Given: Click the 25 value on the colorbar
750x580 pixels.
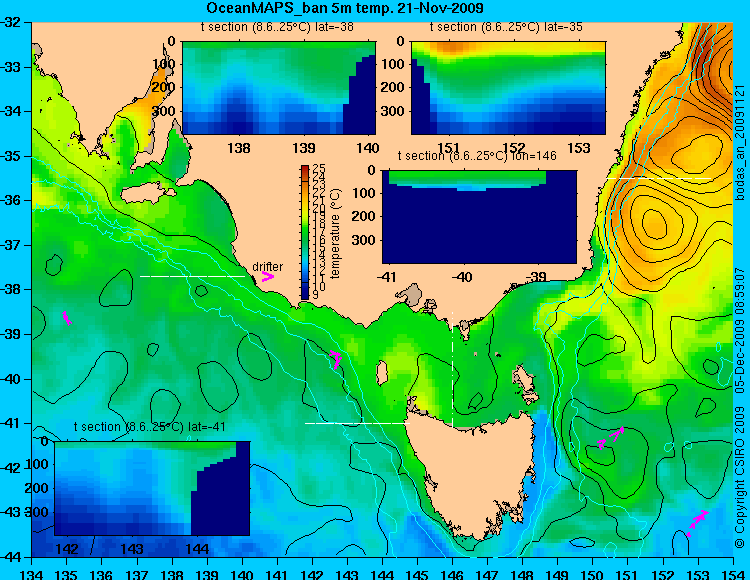Looking at the screenshot, I should [319, 168].
